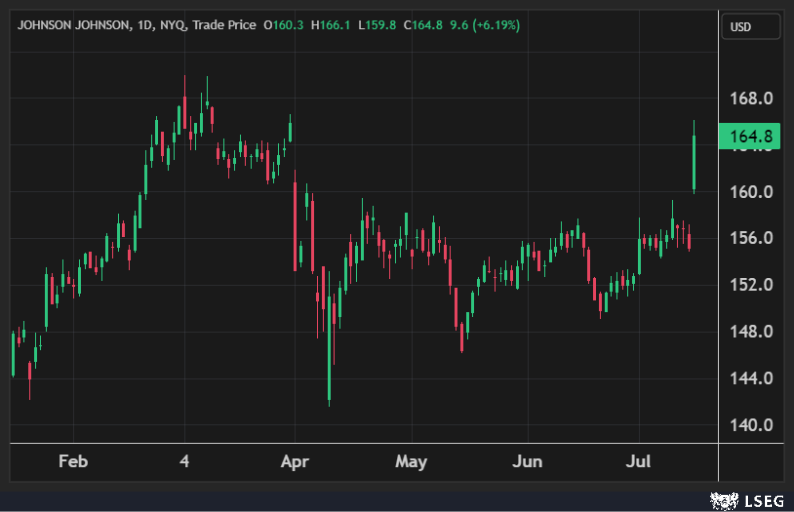Select the 168.0 price axis label
Screen dimensions: 794x512
tap(751, 99)
